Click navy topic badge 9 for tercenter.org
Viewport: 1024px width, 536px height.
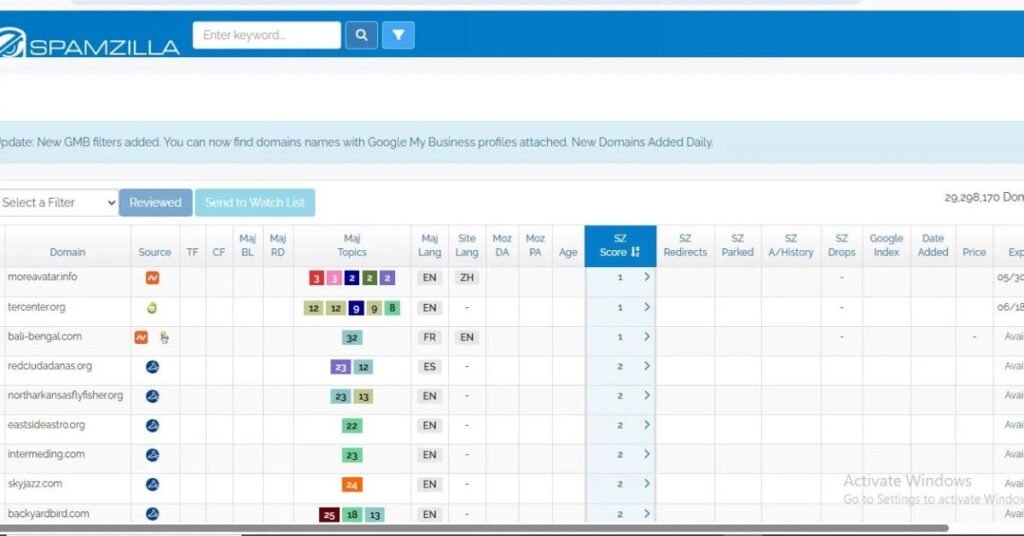coord(356,308)
